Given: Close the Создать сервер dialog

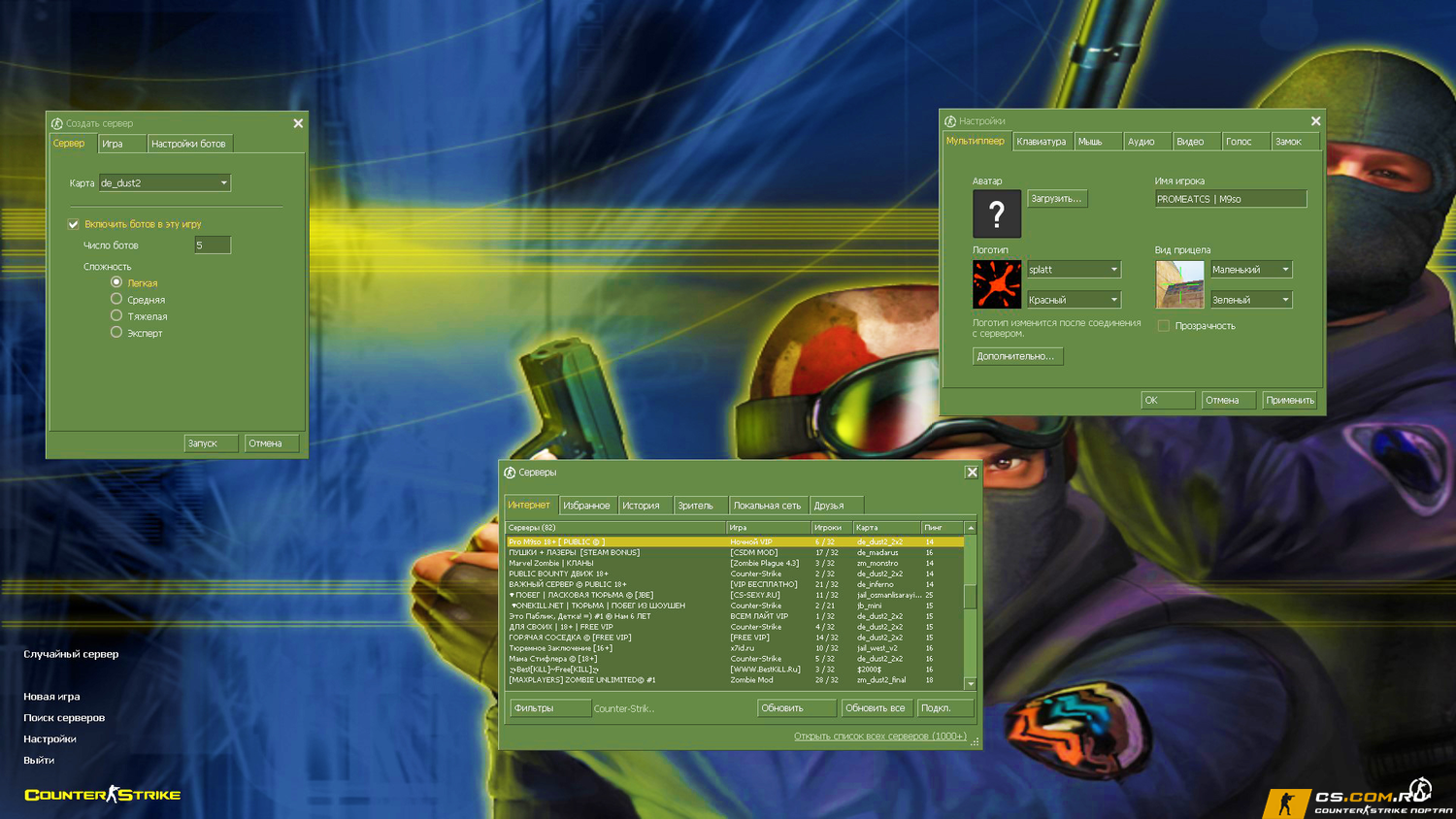Looking at the screenshot, I should tap(298, 123).
